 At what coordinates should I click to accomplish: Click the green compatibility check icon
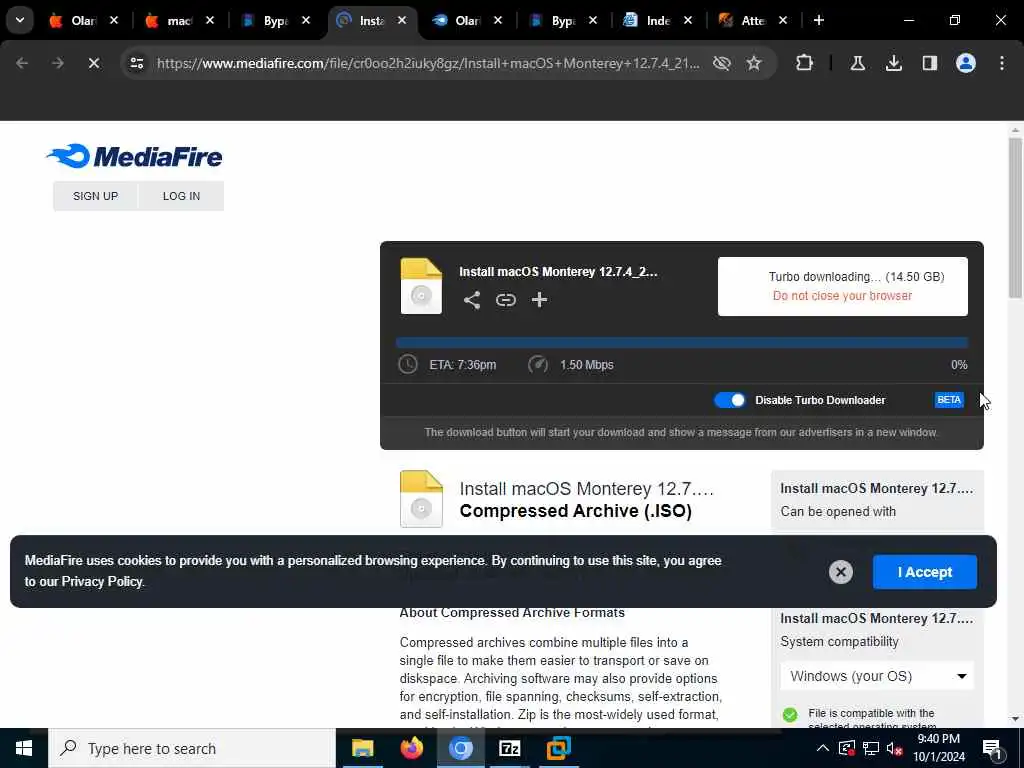790,714
